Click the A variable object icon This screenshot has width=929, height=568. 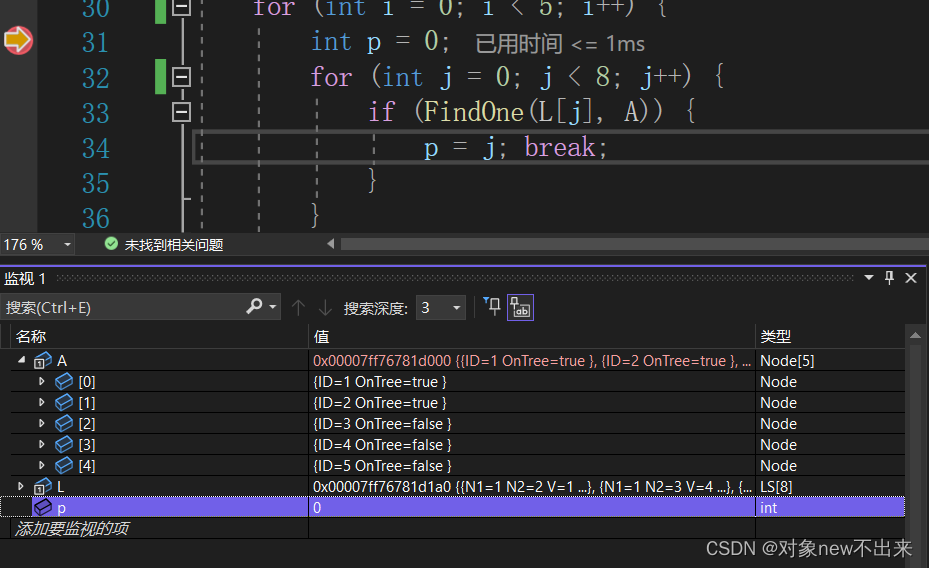coord(43,360)
